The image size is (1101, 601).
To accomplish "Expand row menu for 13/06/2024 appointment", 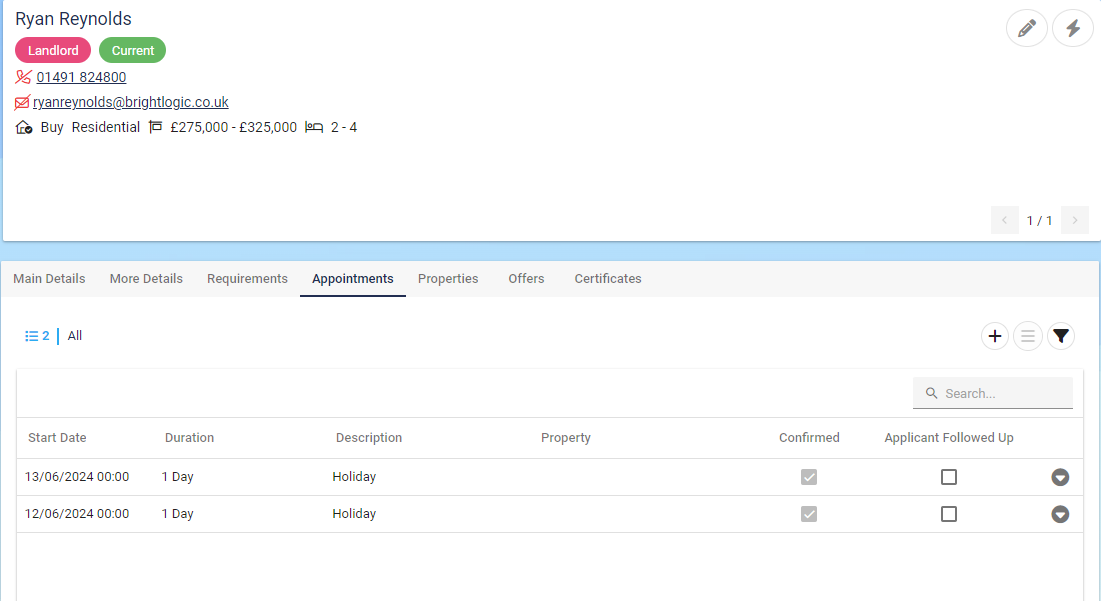I will coord(1060,477).
